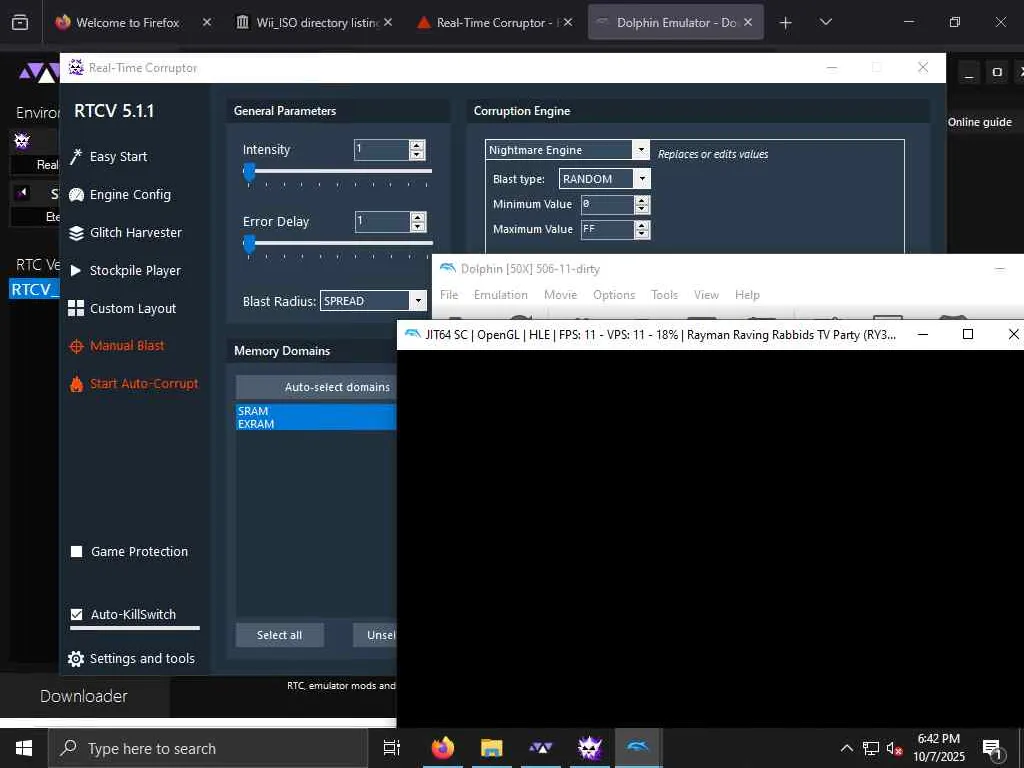The width and height of the screenshot is (1024, 768).
Task: Open the Blast type RANDOM dropdown
Action: click(643, 178)
